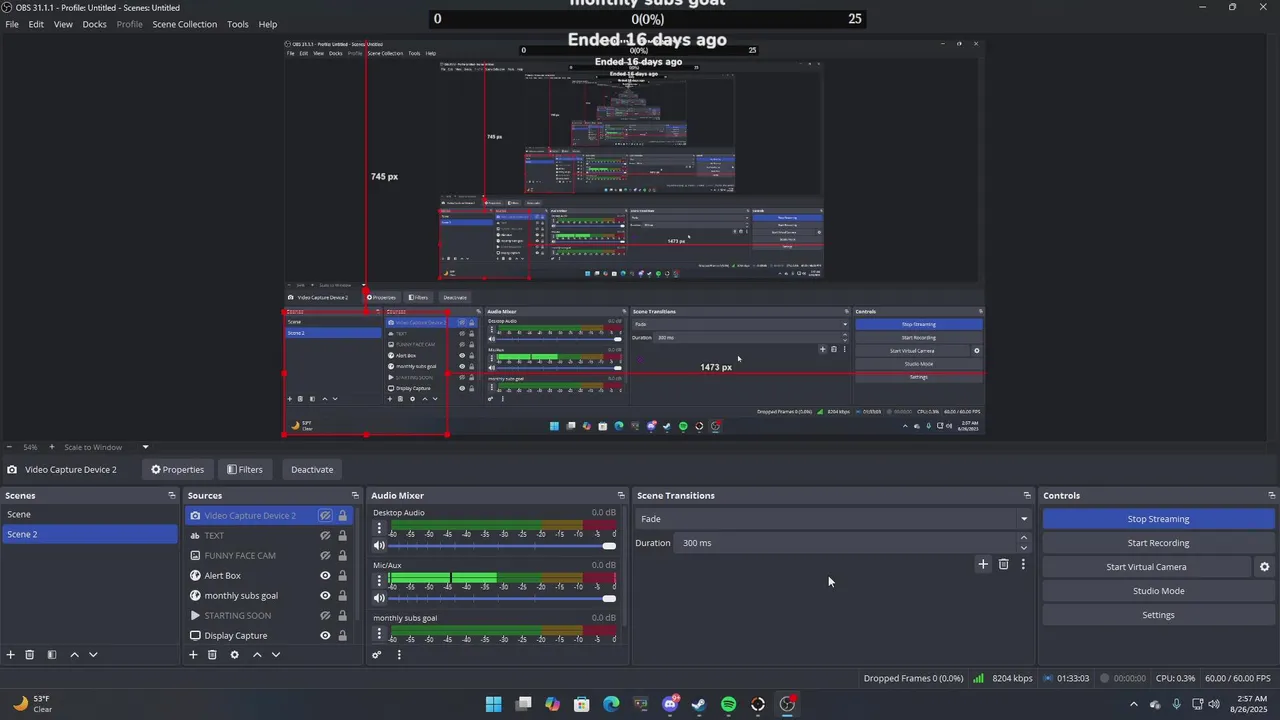
Task: Show the TEXT source
Action: coord(325,536)
